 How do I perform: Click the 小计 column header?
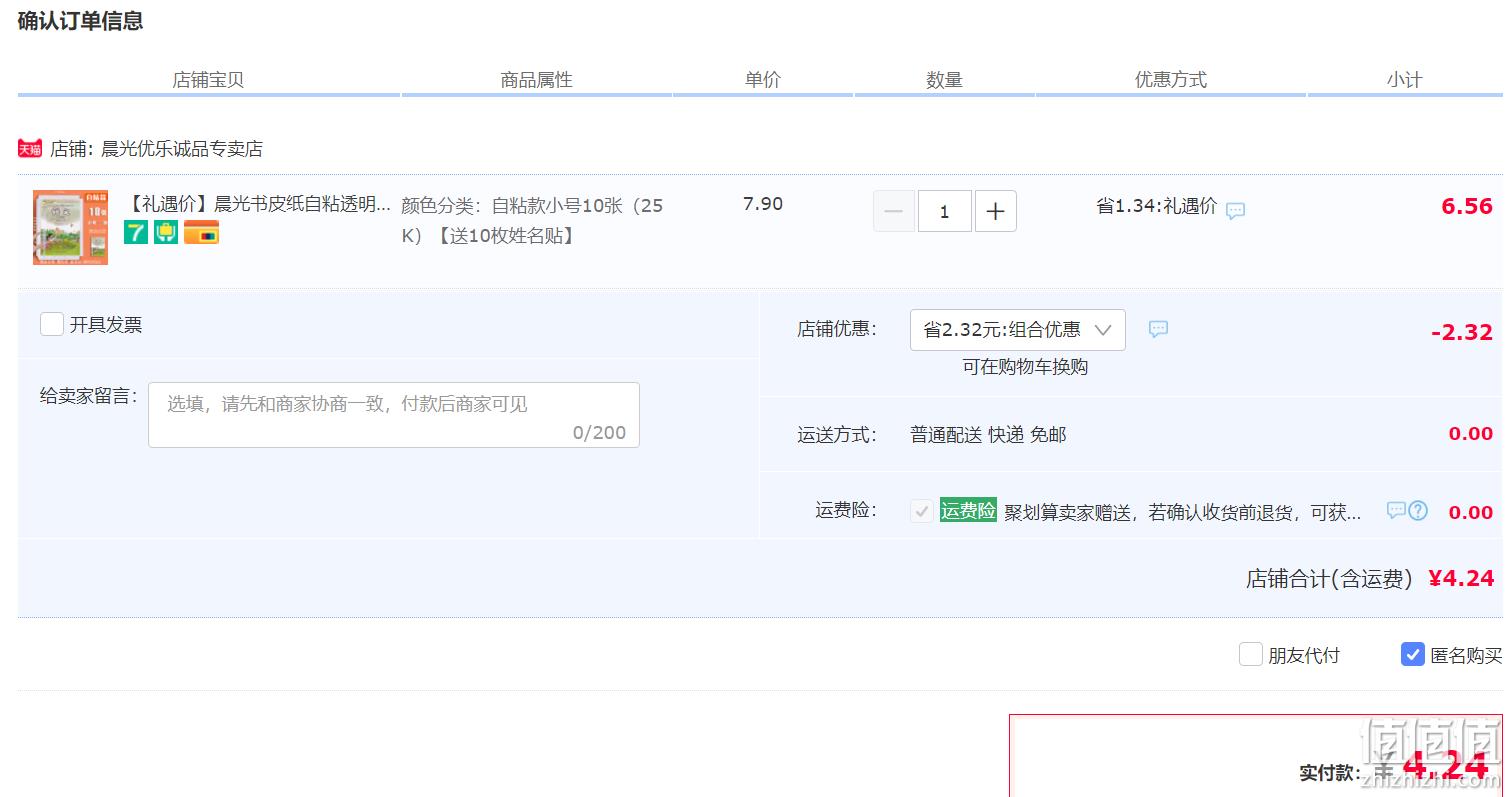coord(1405,80)
